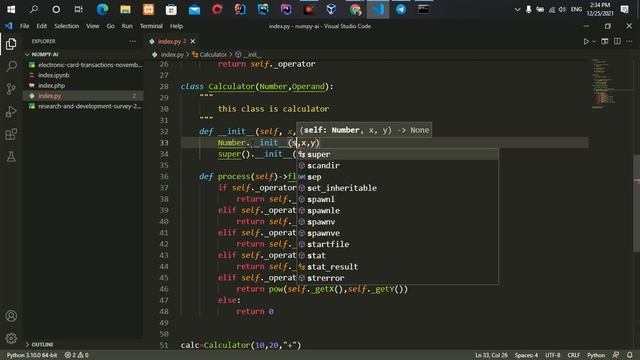Change indentation via Spaces: 4
The width and height of the screenshot is (640, 360).
click(x=526, y=355)
